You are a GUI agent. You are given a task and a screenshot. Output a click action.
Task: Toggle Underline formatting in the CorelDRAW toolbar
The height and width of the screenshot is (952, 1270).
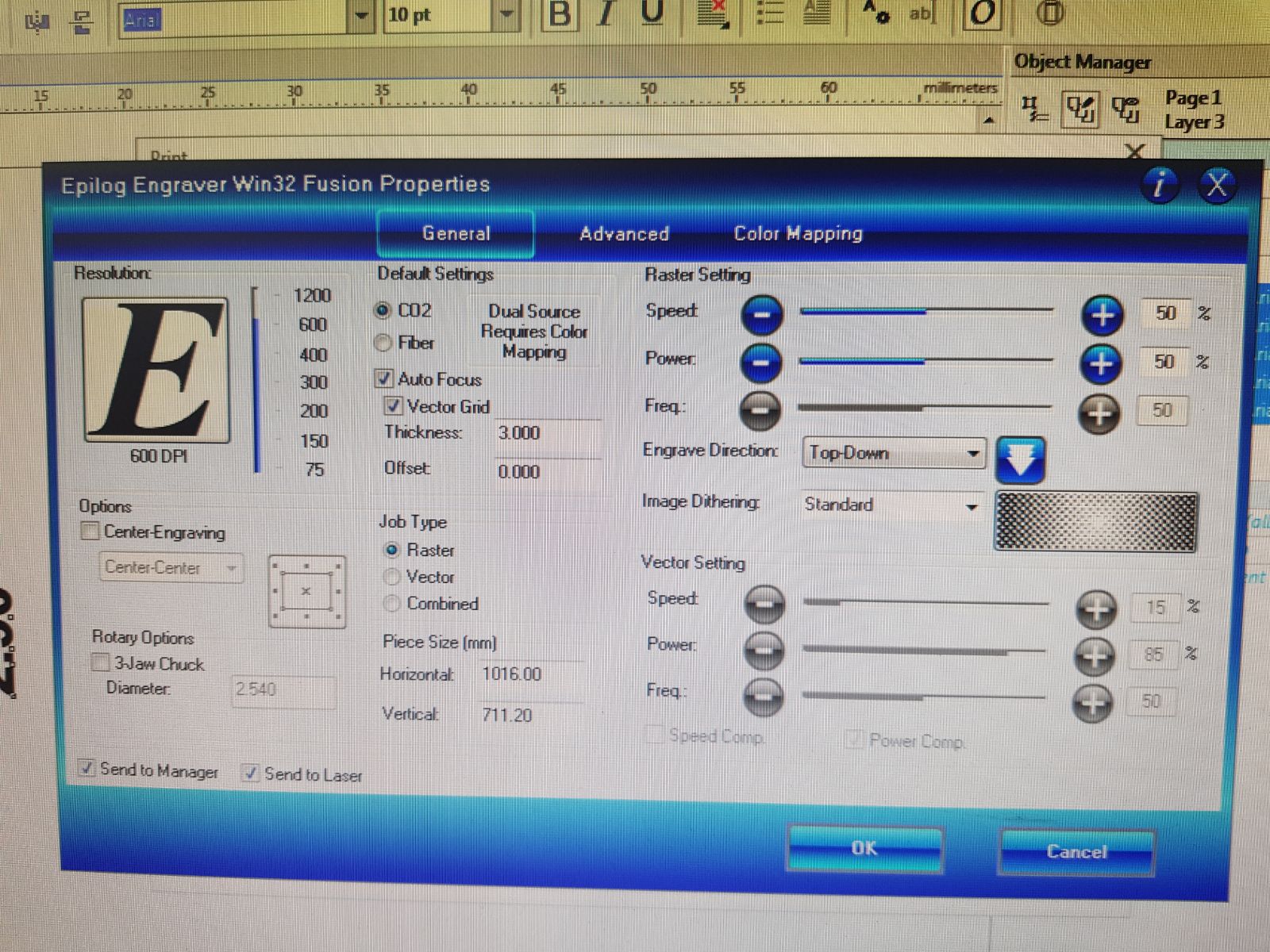652,13
